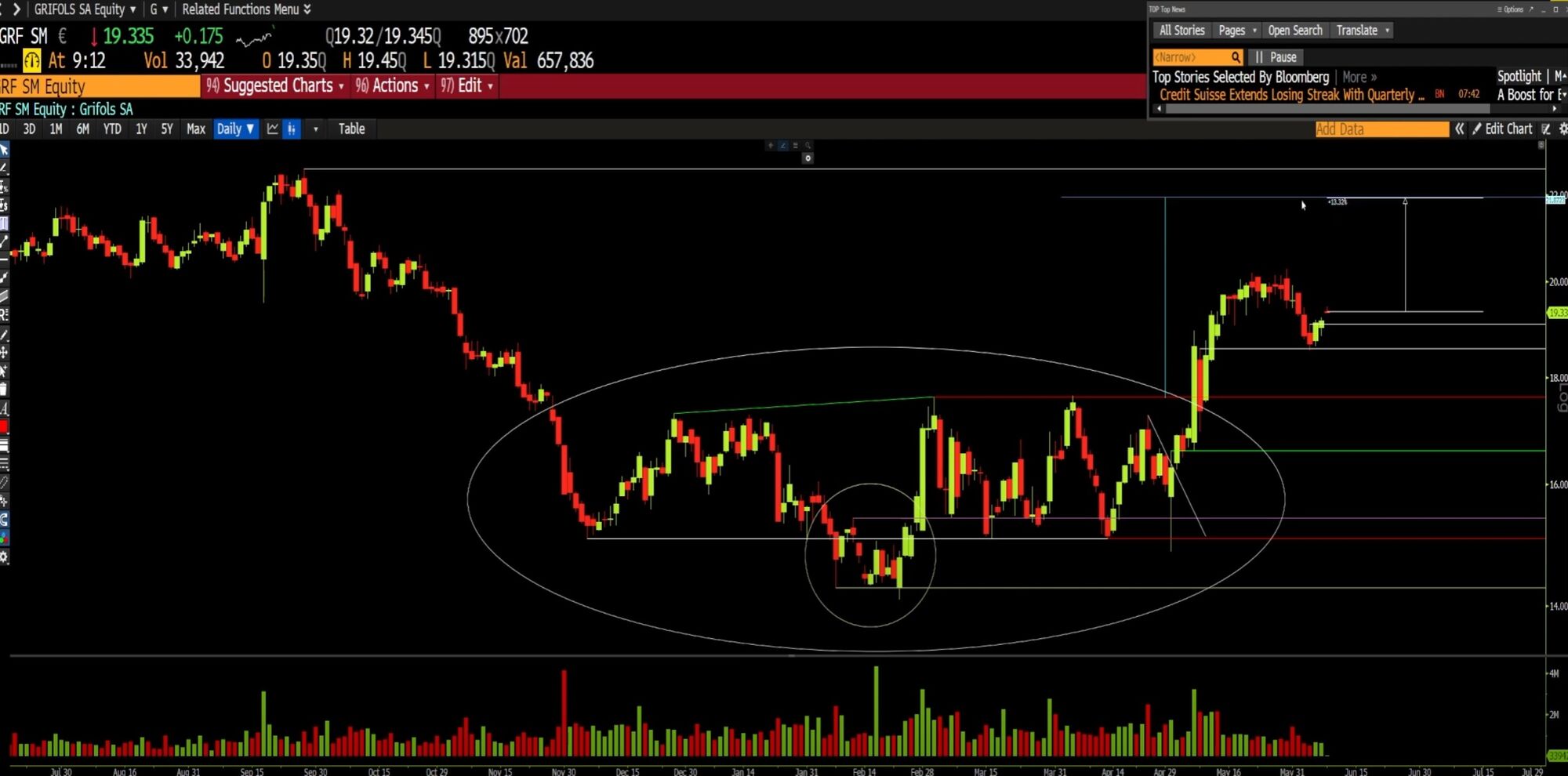Select the pencil freehand drawing tool
Screen dimensions: 1568x776
(x=4, y=334)
